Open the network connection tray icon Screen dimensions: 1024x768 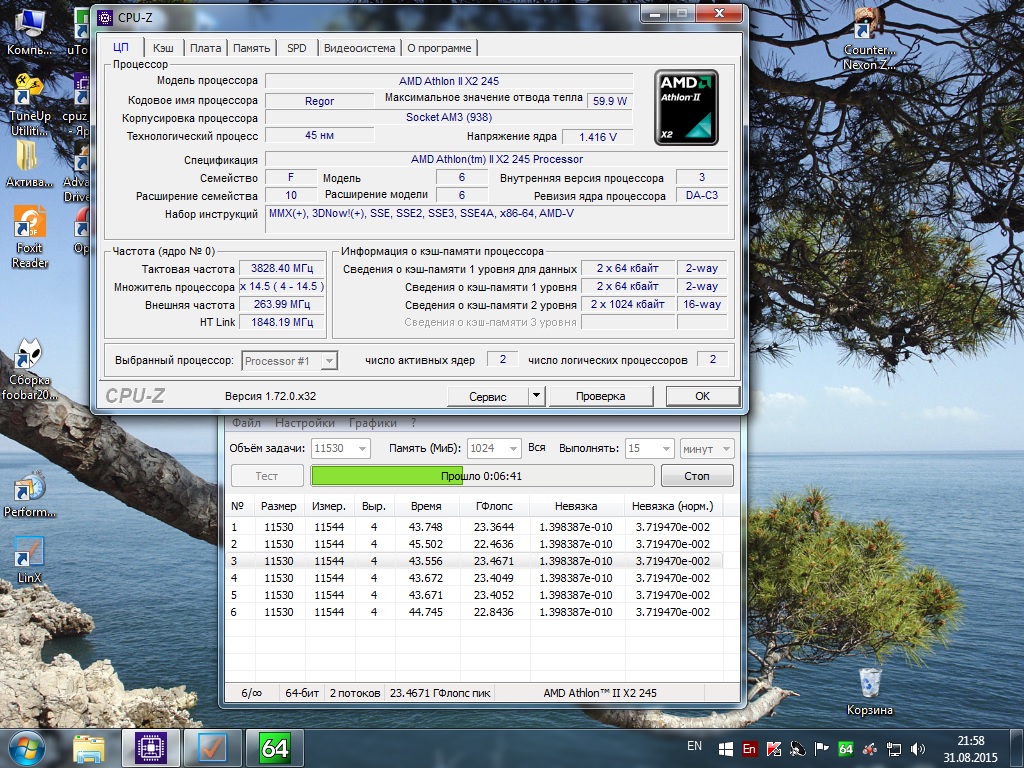893,749
